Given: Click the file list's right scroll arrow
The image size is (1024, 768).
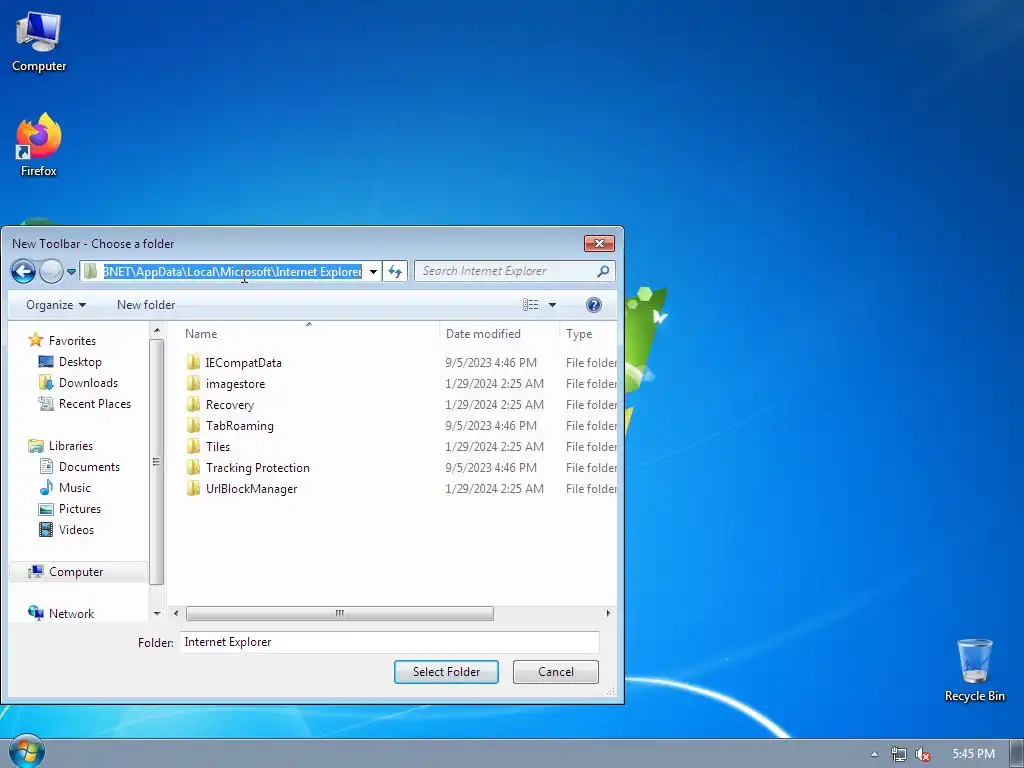Looking at the screenshot, I should pos(608,613).
